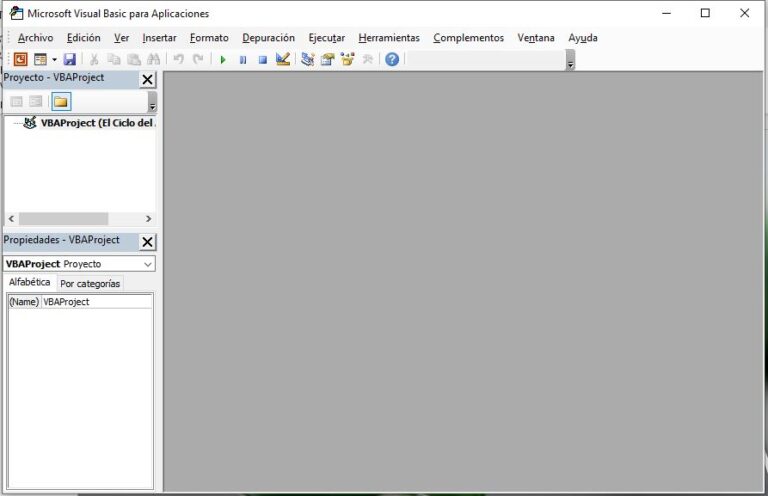768x496 pixels.
Task: Click the Project panel scroll left arrow
Action: [x=11, y=219]
